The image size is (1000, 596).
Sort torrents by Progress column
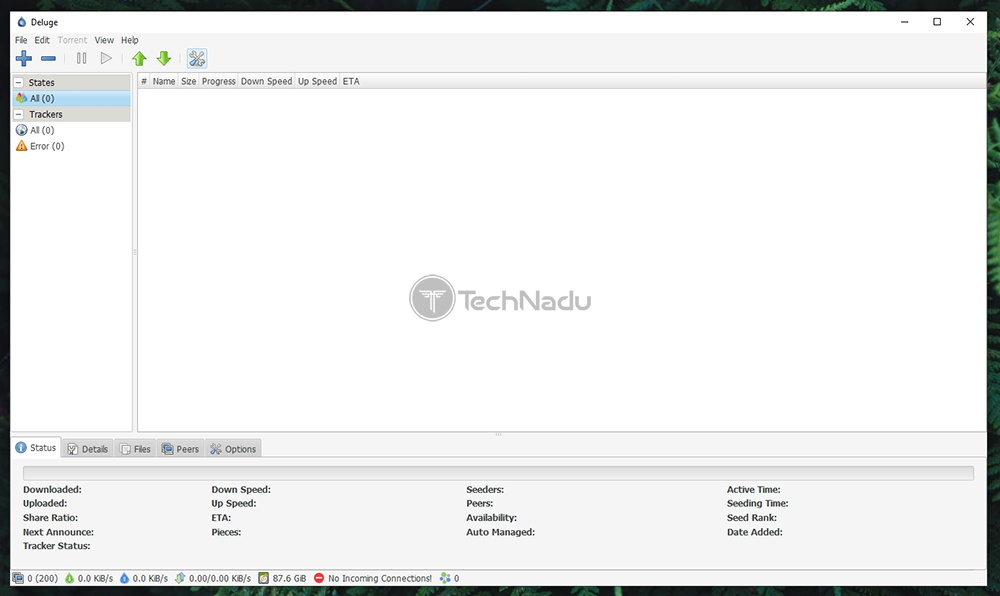(219, 82)
